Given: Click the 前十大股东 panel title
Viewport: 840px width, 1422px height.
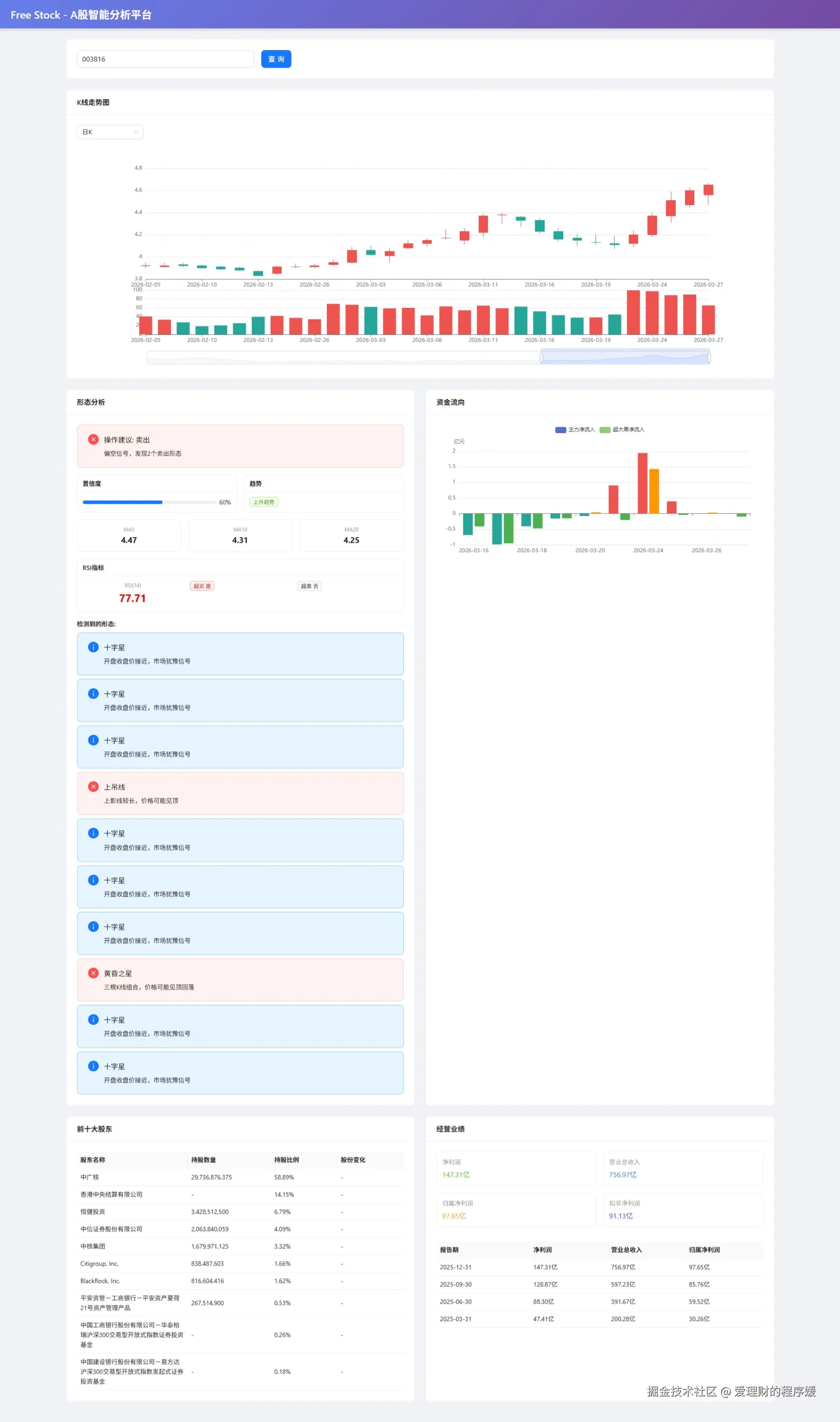Looking at the screenshot, I should (95, 1129).
